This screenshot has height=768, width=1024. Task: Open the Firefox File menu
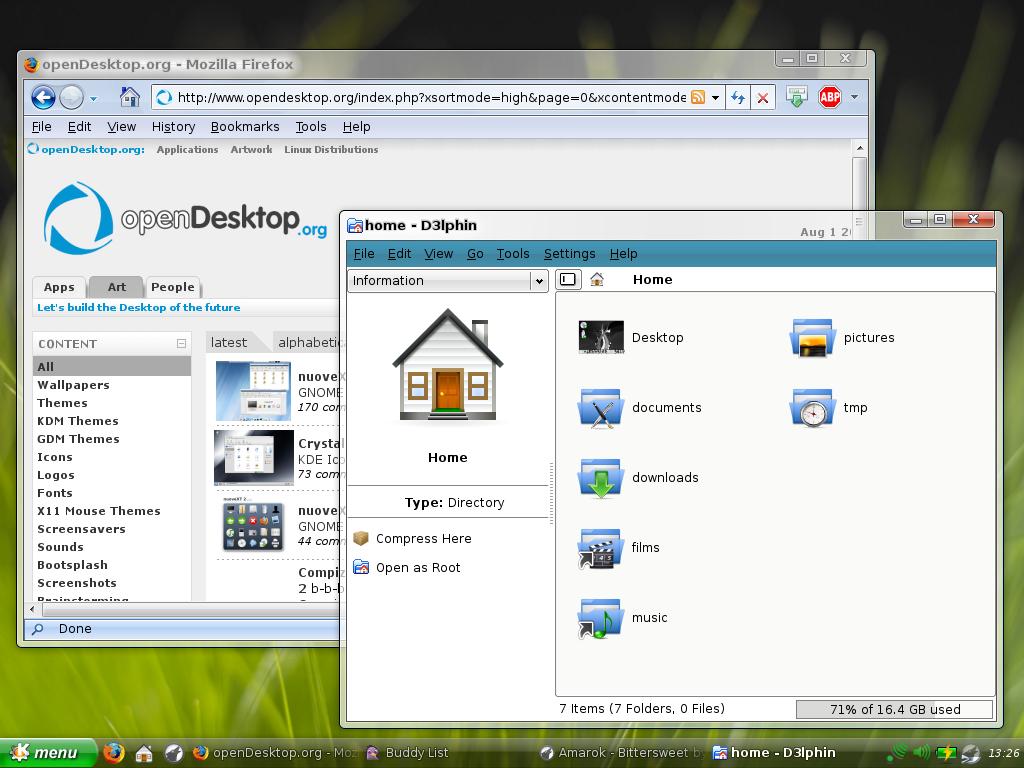[41, 127]
